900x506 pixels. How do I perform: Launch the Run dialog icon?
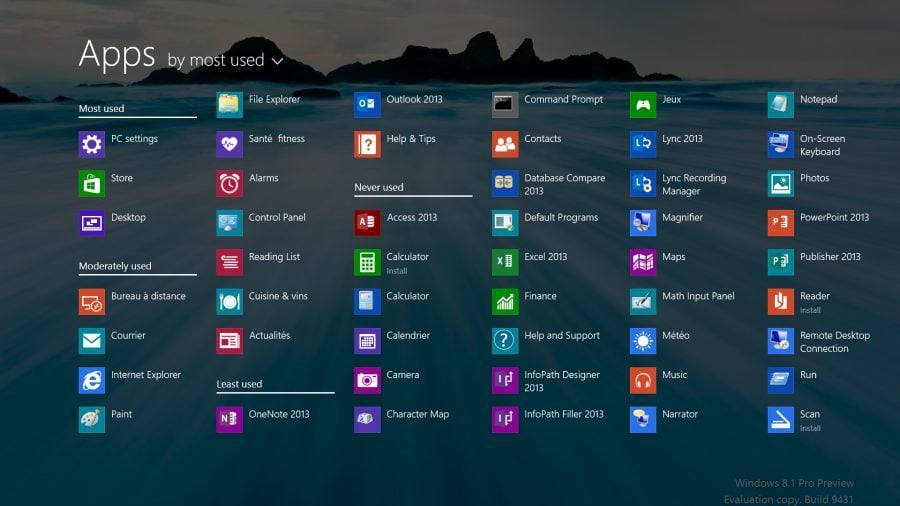[781, 380]
